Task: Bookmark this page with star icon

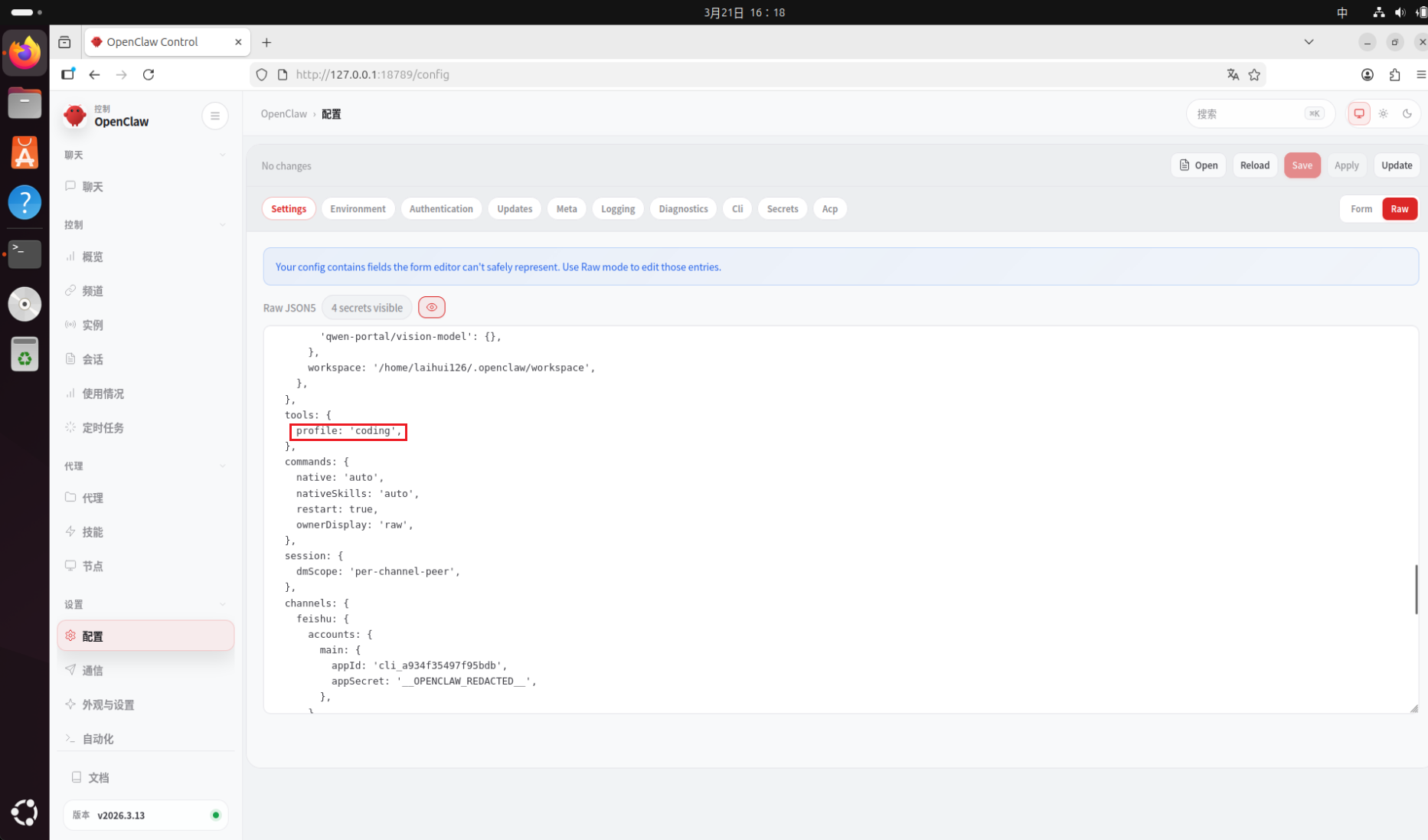Action: pos(1254,75)
